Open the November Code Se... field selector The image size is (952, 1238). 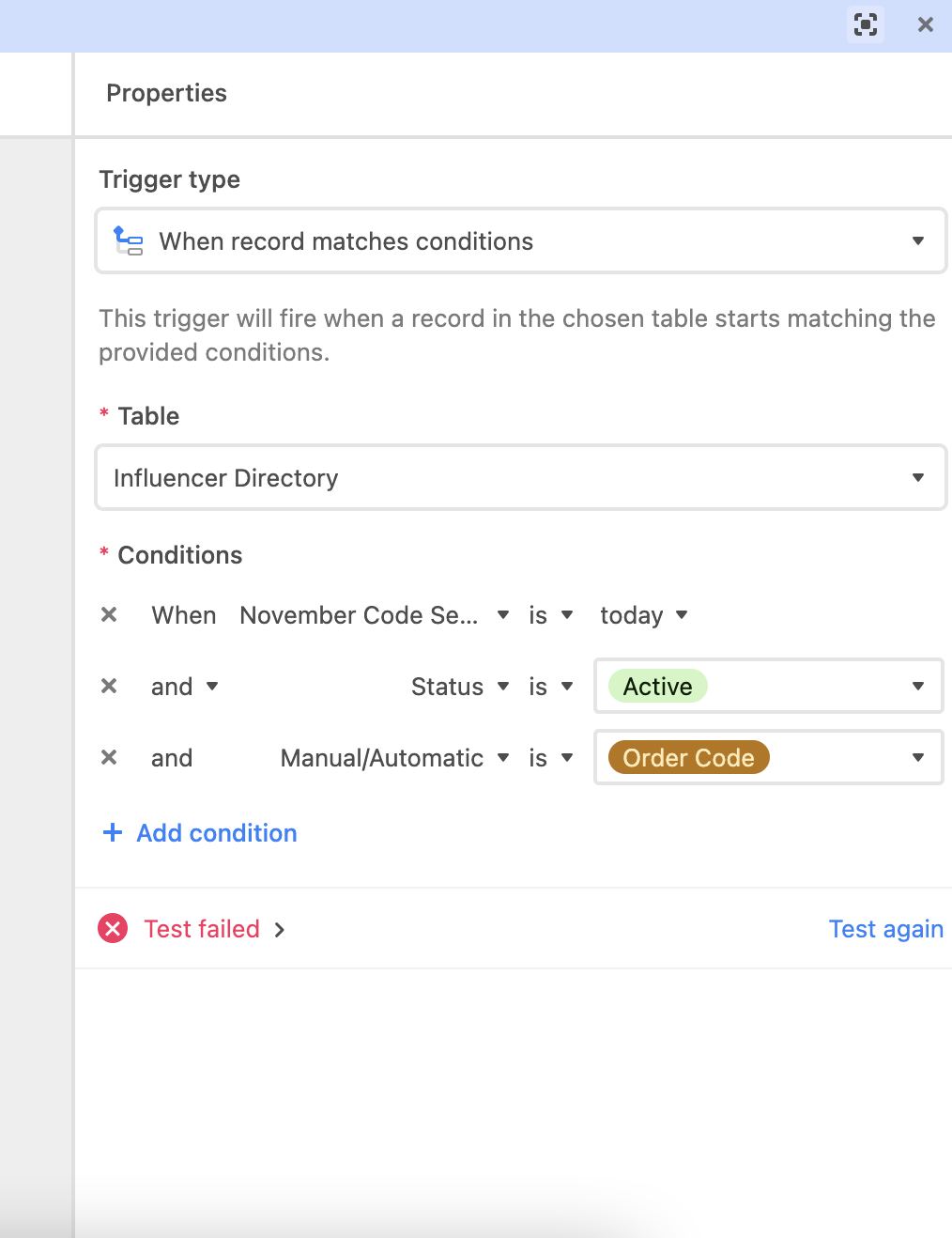[374, 615]
